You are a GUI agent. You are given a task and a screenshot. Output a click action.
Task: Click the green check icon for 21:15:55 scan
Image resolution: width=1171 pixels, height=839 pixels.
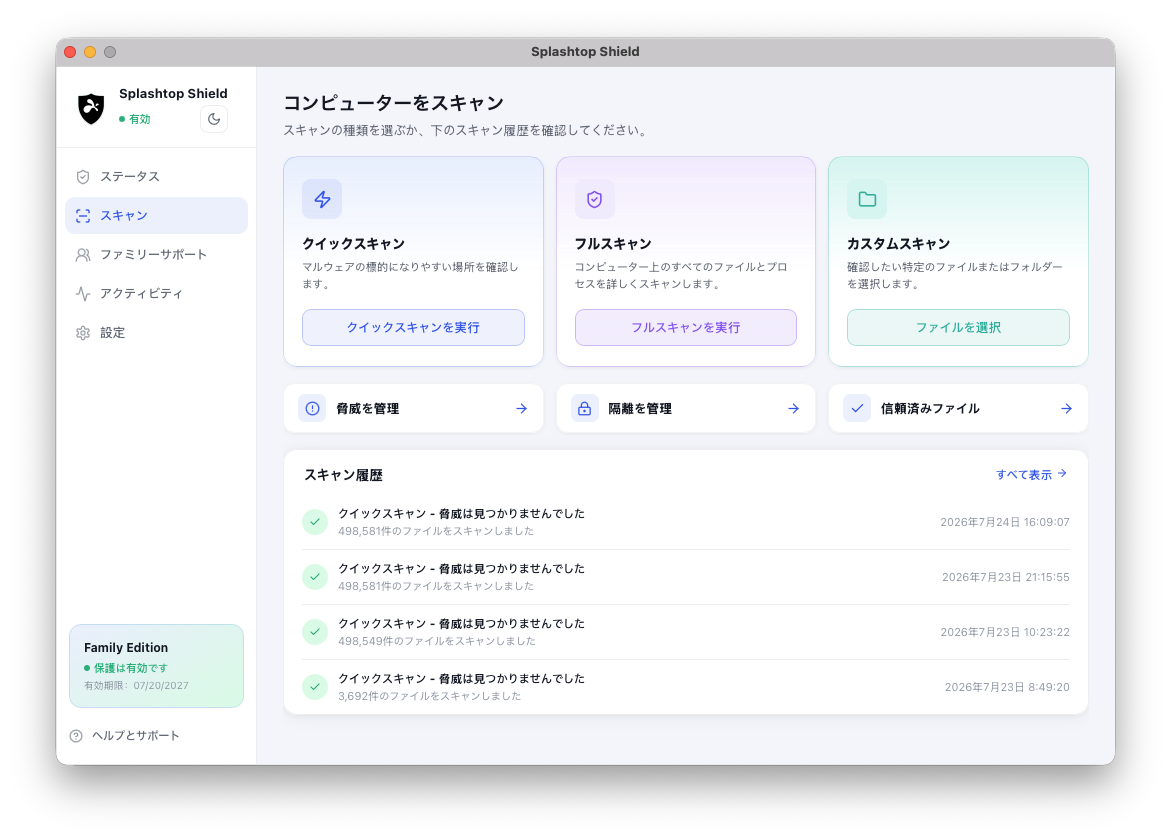315,577
